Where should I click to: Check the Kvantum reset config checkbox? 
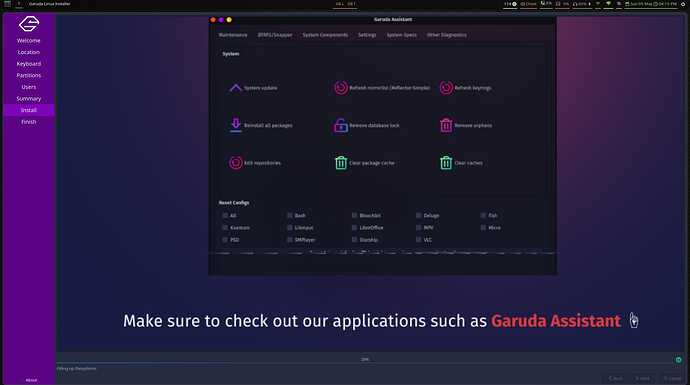(x=225, y=227)
